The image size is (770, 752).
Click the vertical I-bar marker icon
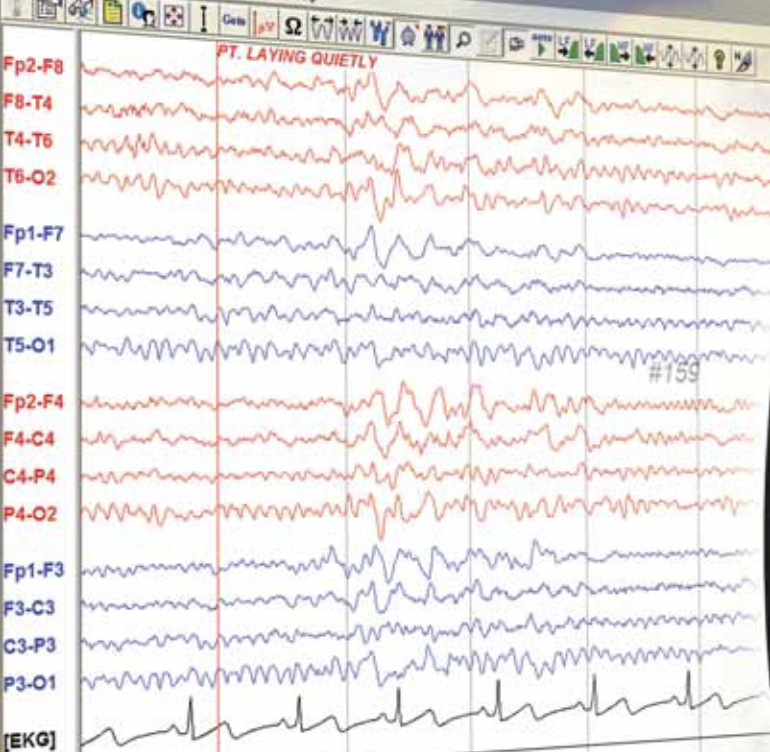pyautogui.click(x=203, y=19)
